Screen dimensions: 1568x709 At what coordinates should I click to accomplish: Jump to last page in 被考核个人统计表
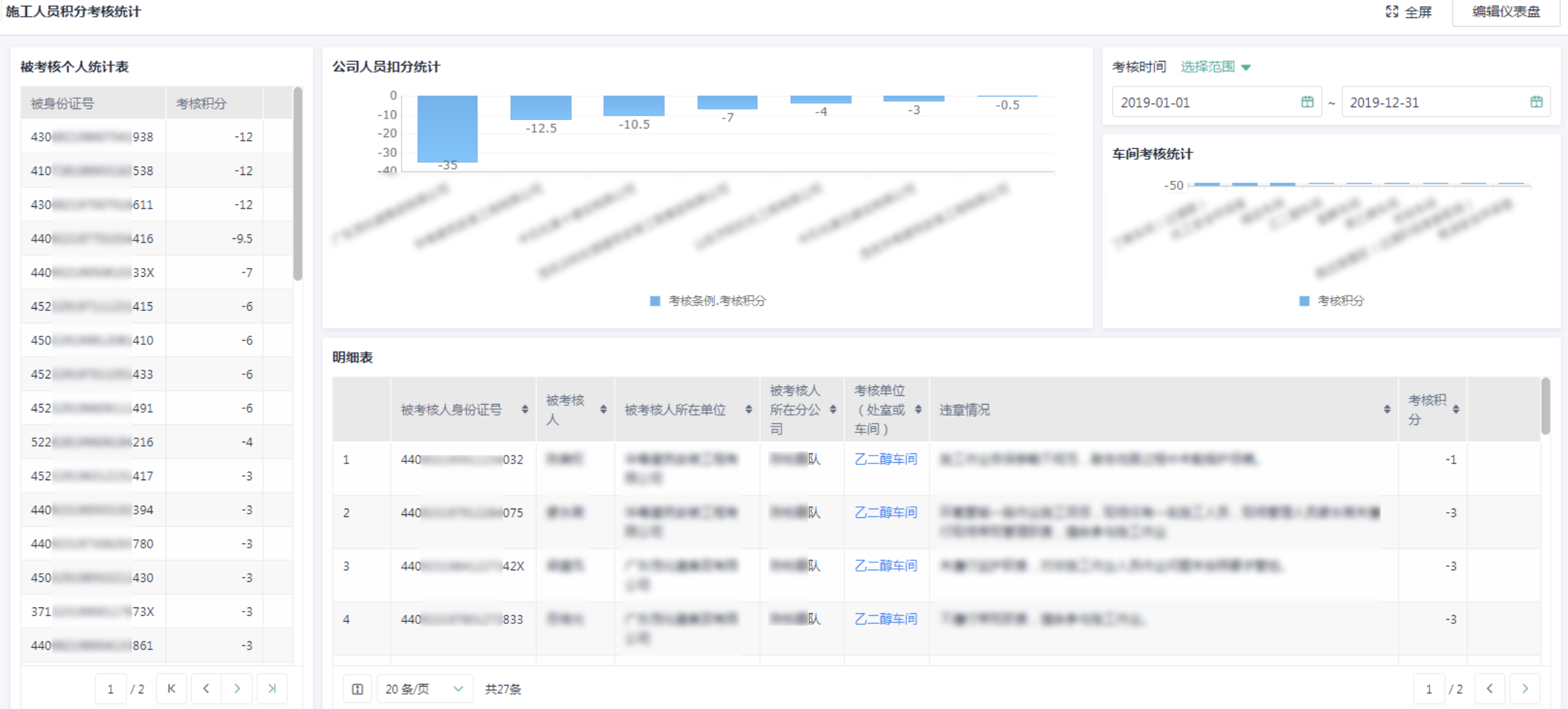pyautogui.click(x=272, y=689)
